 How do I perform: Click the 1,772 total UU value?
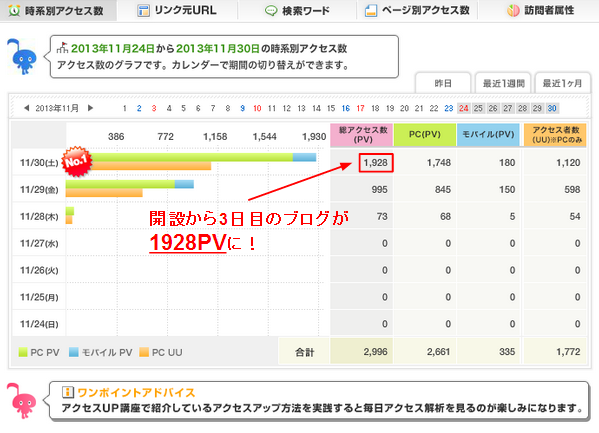[568, 352]
